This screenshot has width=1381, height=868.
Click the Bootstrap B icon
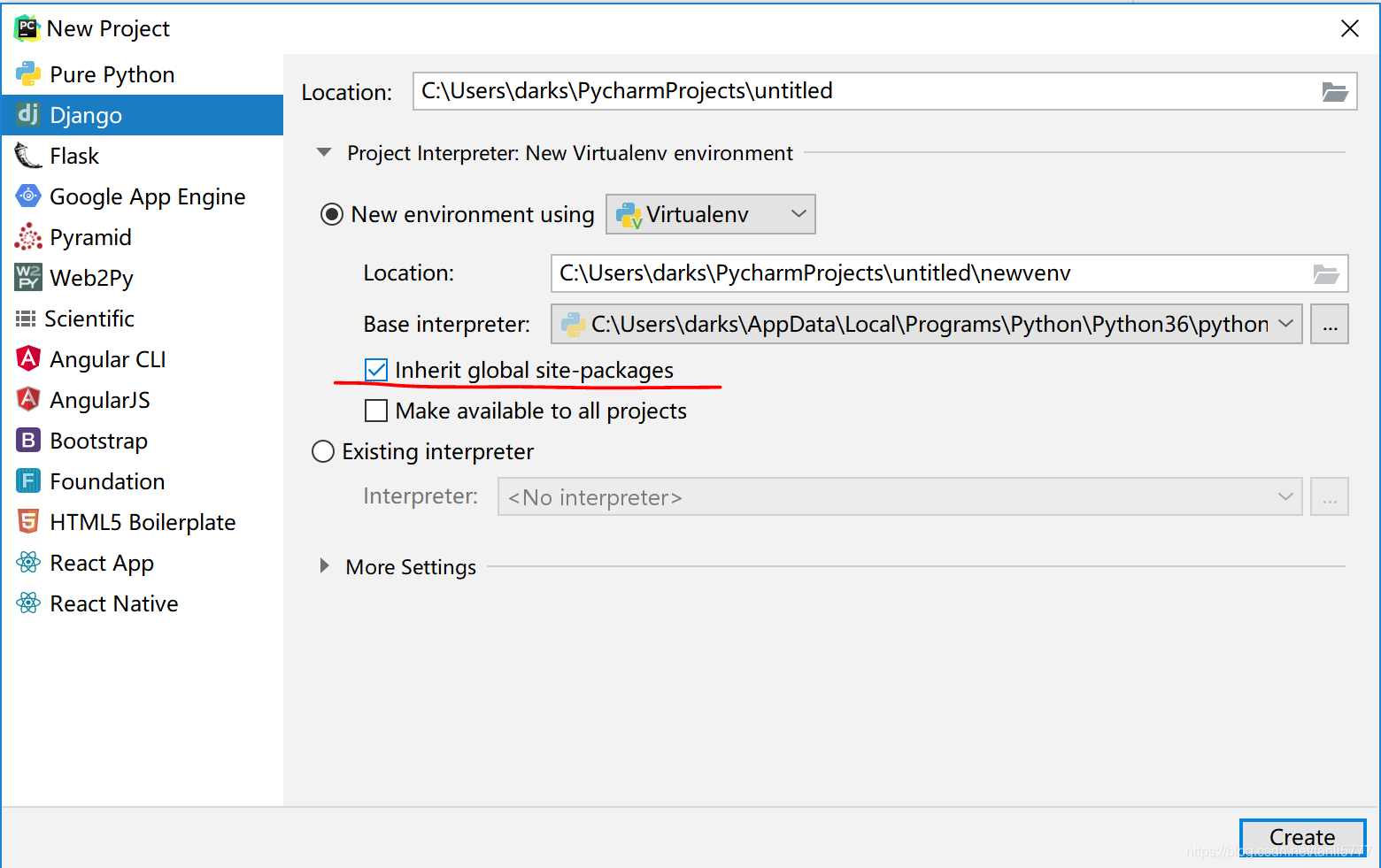coord(28,440)
